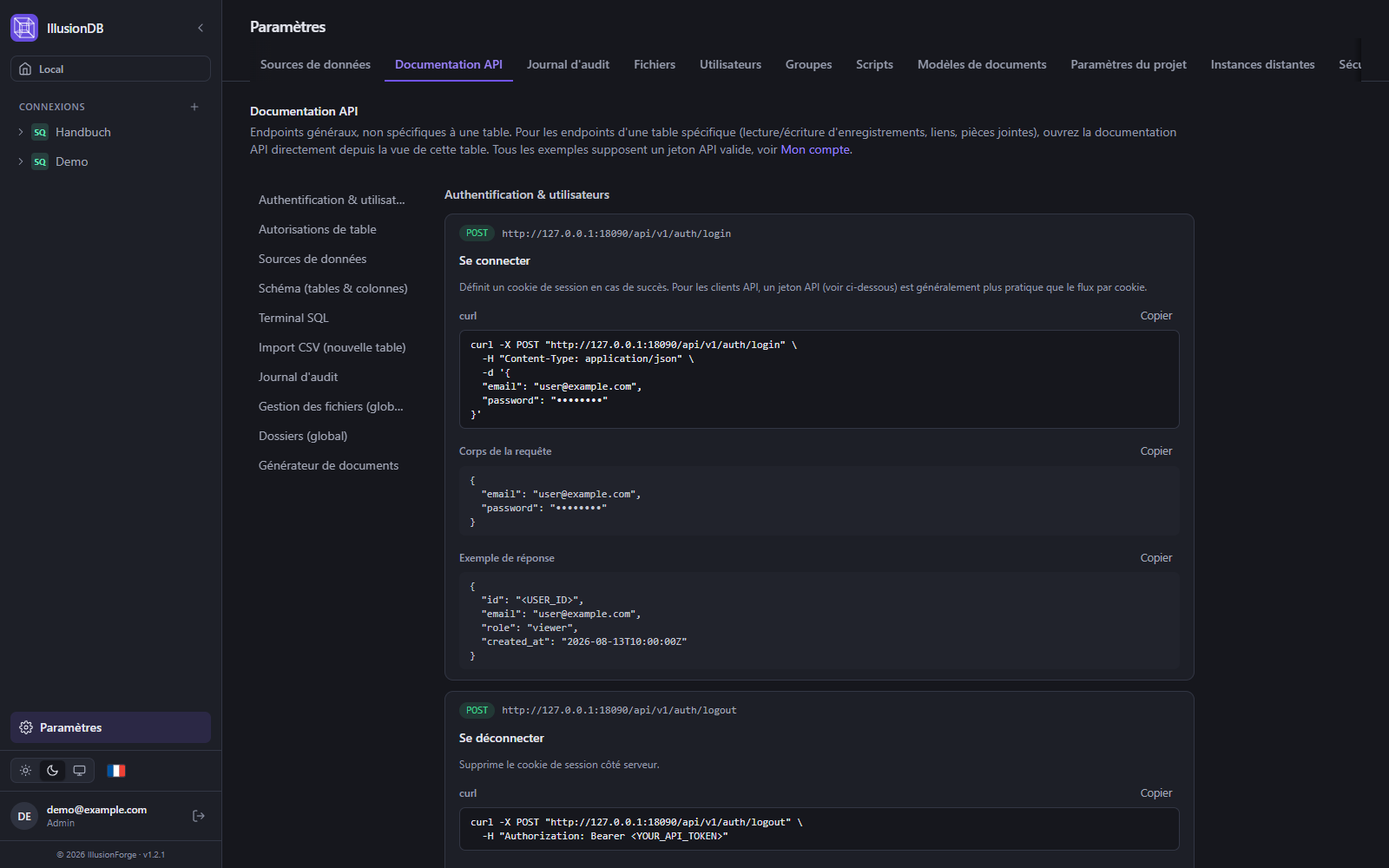Open Paramètres in the sidebar
Viewport: 1389px width, 868px height.
[110, 727]
